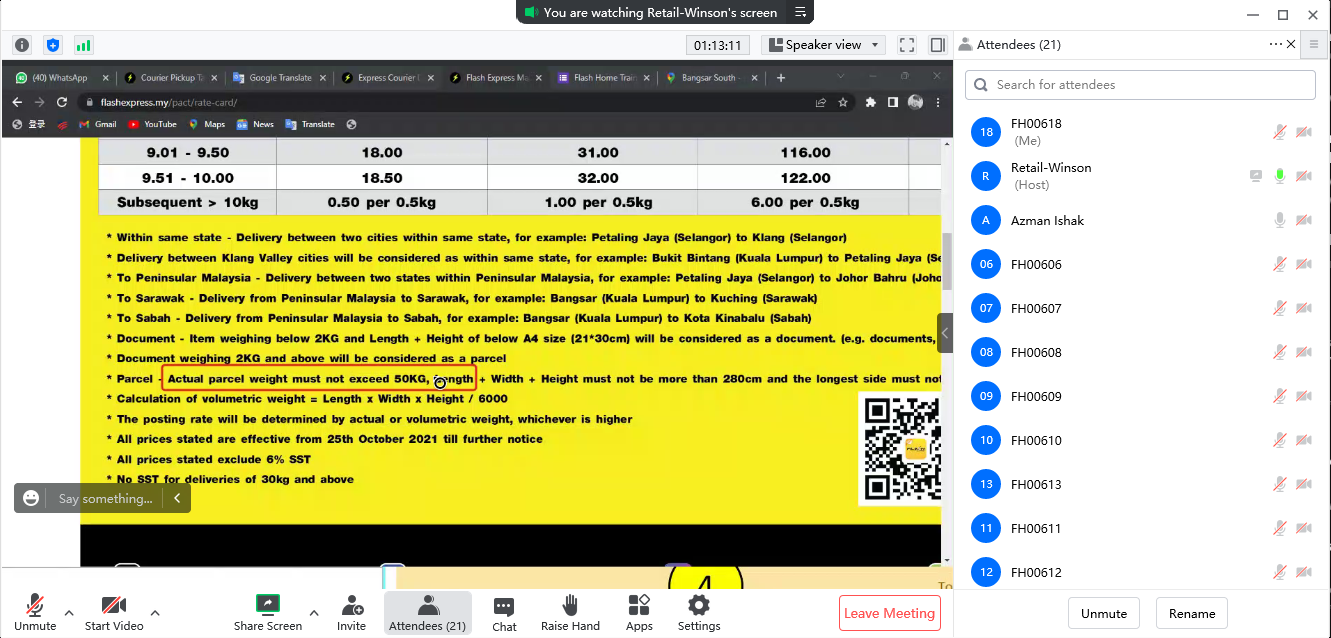Click the Translate bookmark in the shared browser
This screenshot has height=638, width=1331.
coord(310,124)
